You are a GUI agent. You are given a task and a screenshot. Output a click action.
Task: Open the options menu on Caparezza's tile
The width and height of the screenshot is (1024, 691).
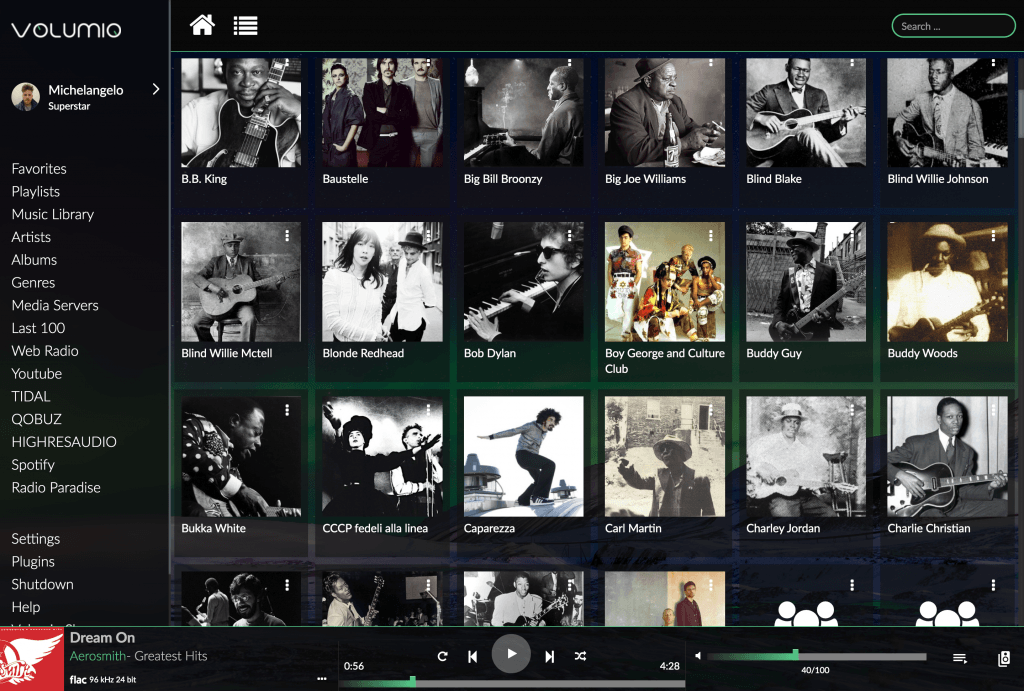(x=569, y=411)
